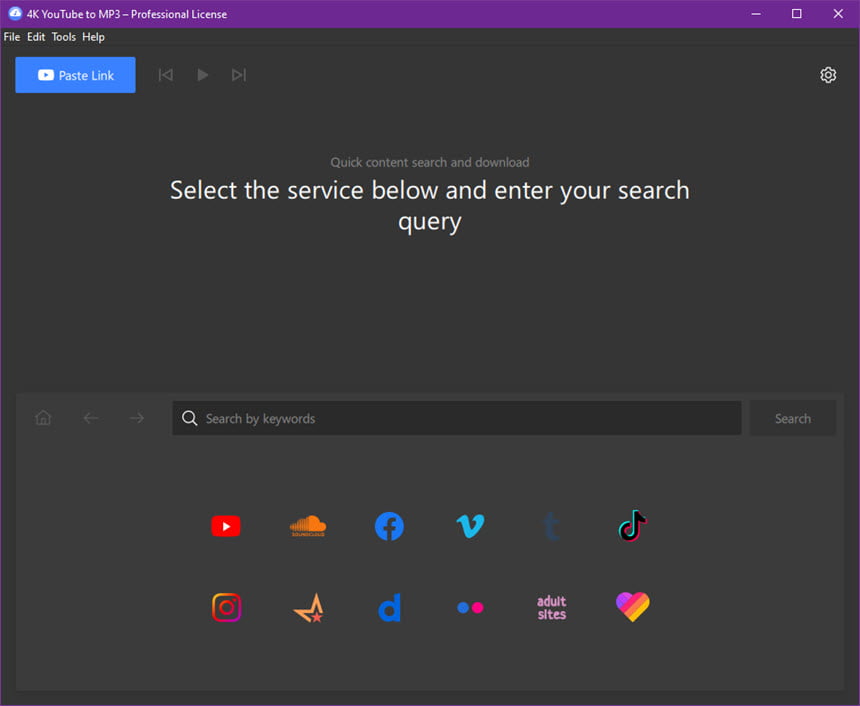Go to browser home page

click(43, 418)
